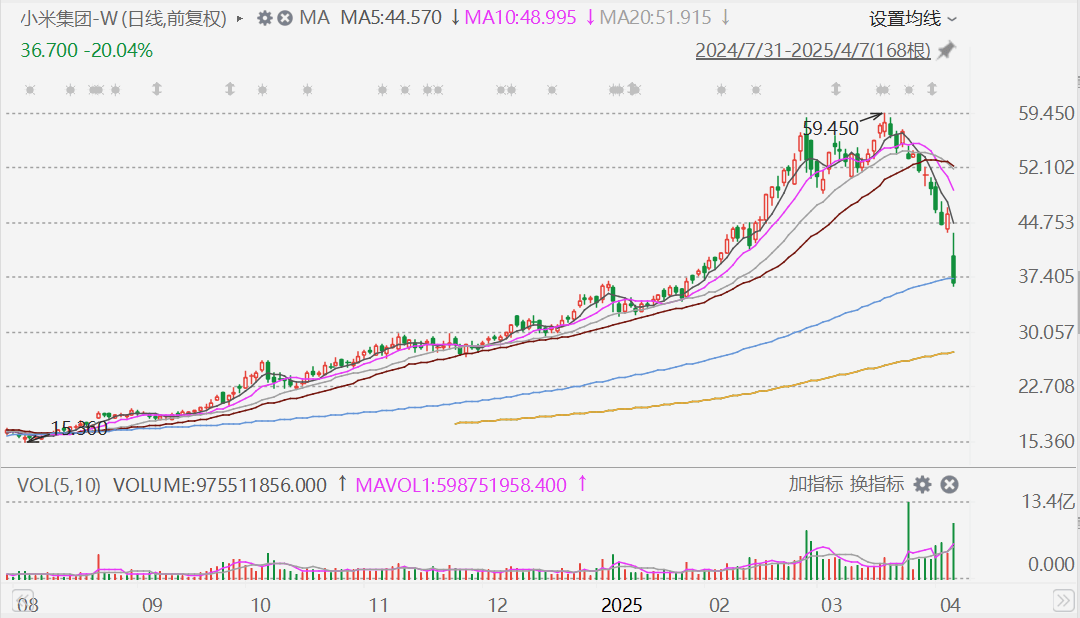Click the MA5:44.570 moving average label
The image size is (1080, 618).
coord(391,18)
